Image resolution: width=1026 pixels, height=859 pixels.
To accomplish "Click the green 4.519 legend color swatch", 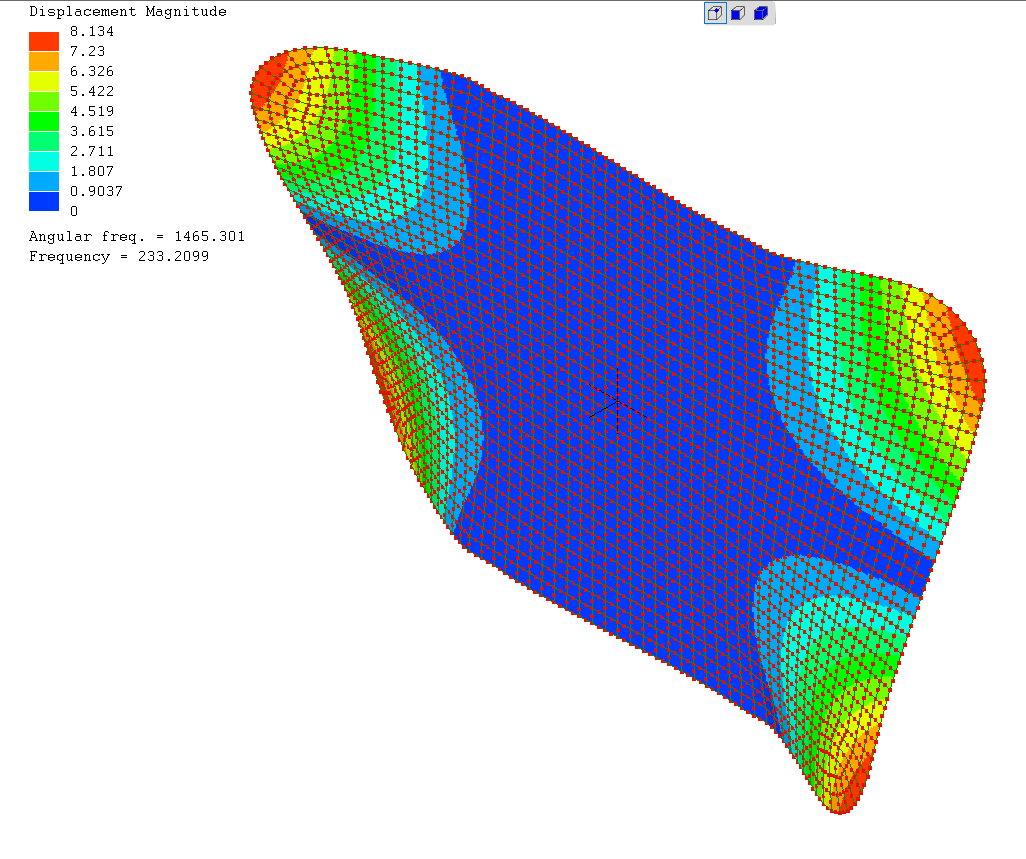I will [44, 121].
